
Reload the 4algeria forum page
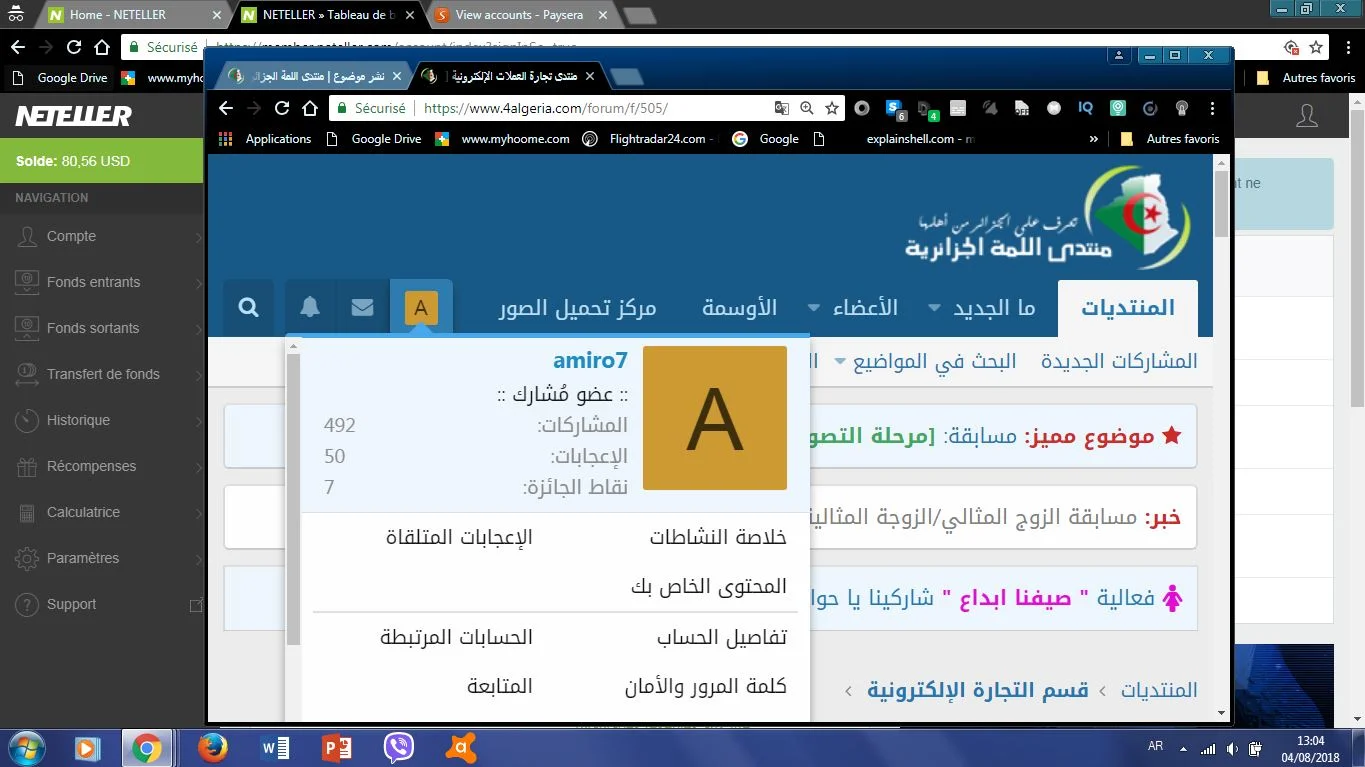[282, 108]
